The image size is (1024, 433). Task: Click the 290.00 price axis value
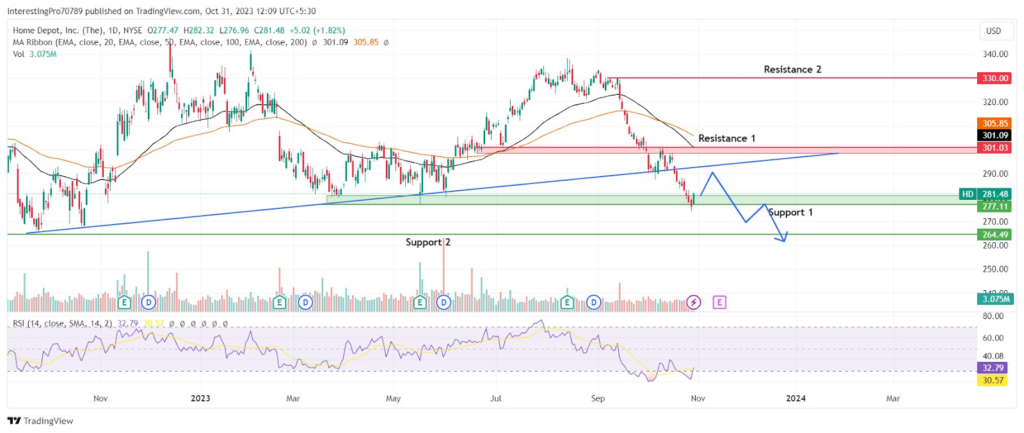click(x=993, y=174)
